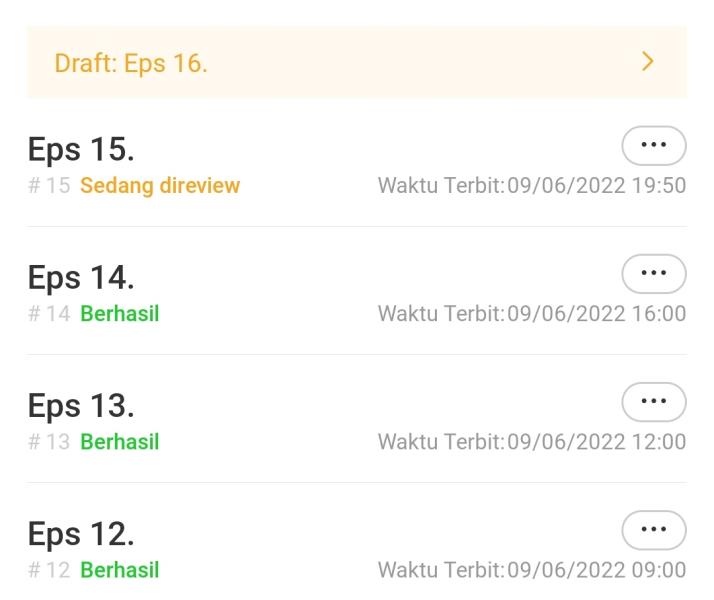Select the Eps 12 episode title
This screenshot has width=714, height=600.
81,534
